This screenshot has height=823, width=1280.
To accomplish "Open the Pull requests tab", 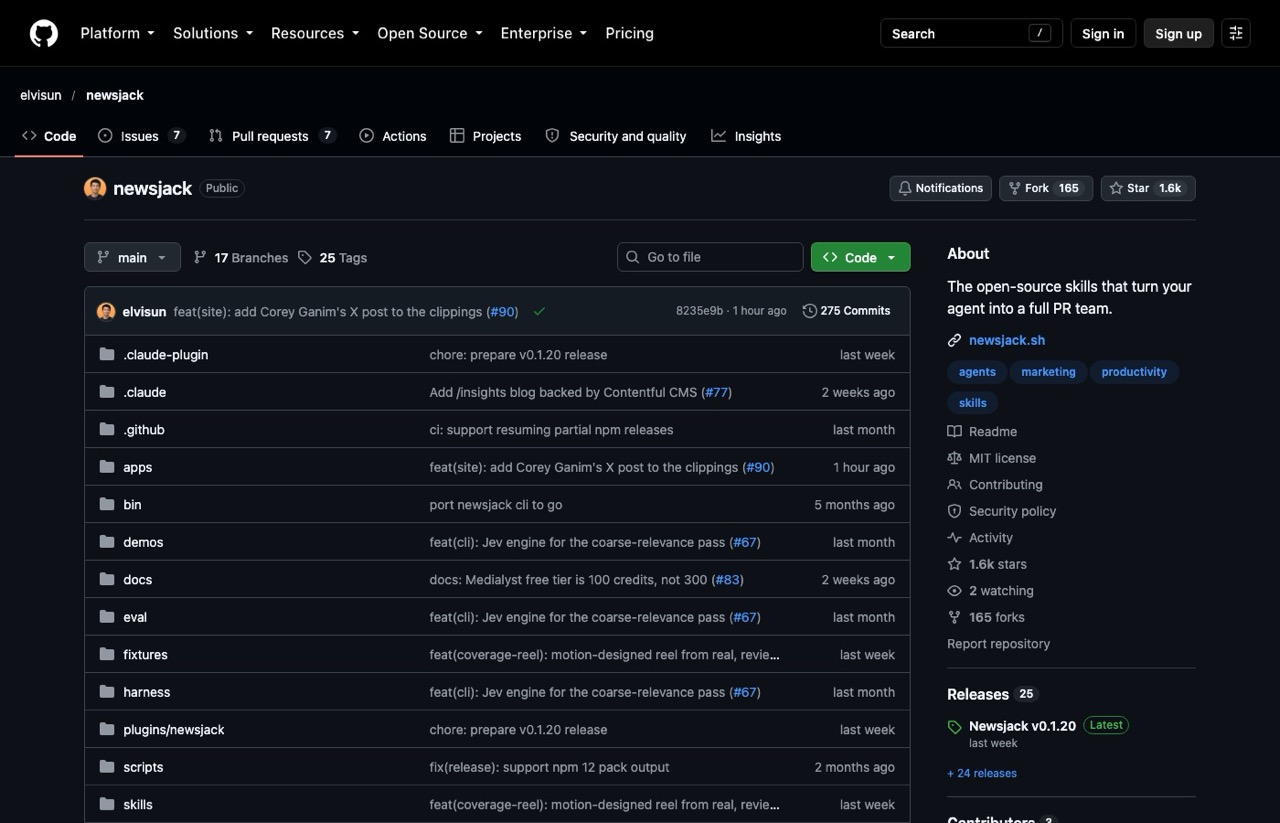I will pos(271,136).
